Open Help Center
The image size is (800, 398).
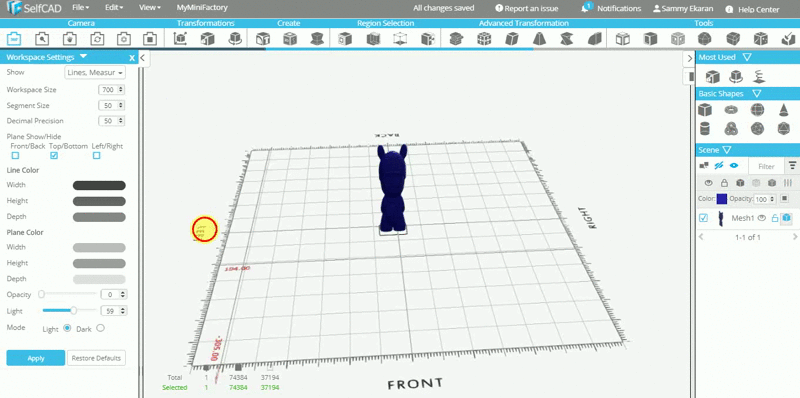pos(753,9)
